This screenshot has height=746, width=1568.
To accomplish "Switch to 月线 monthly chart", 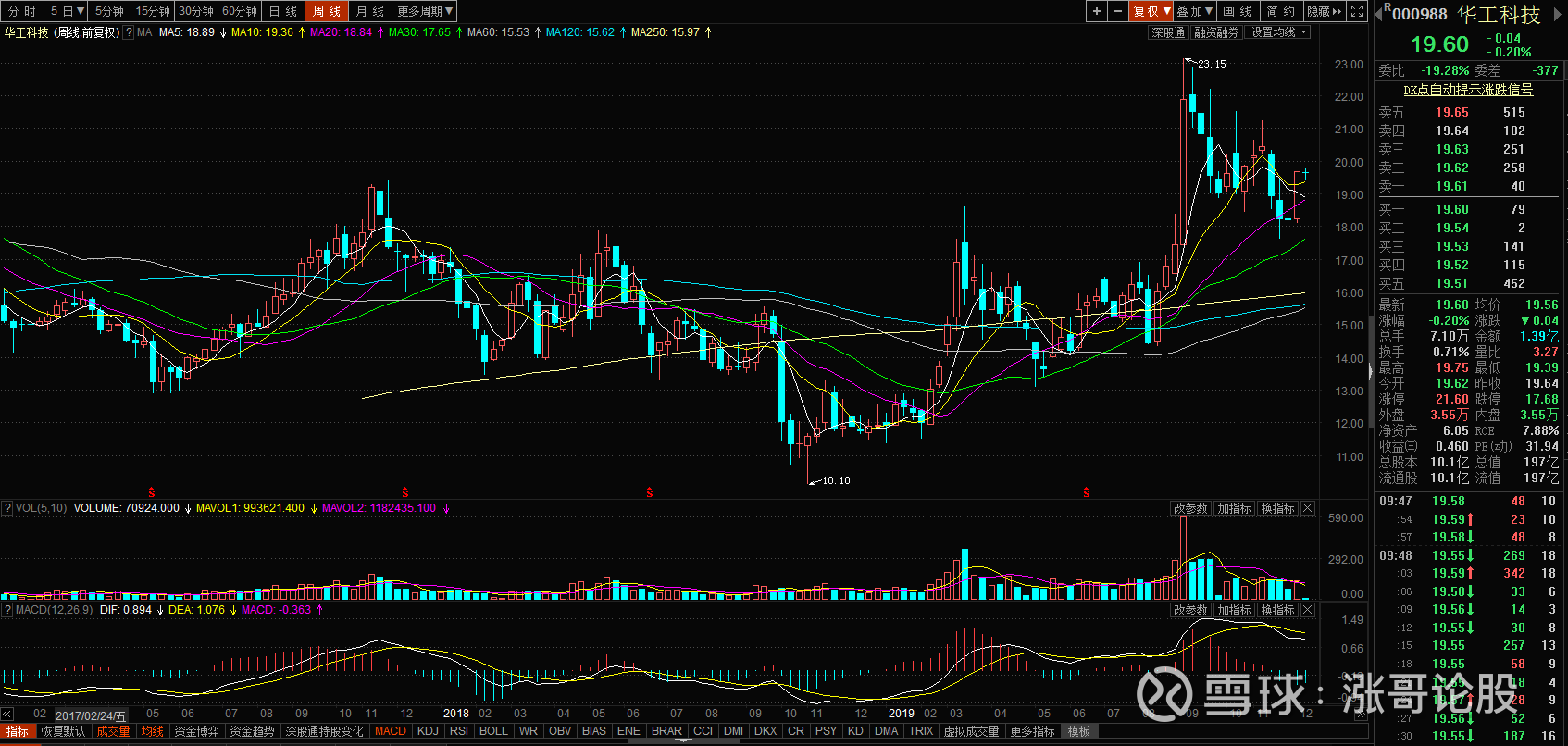I will pos(370,11).
